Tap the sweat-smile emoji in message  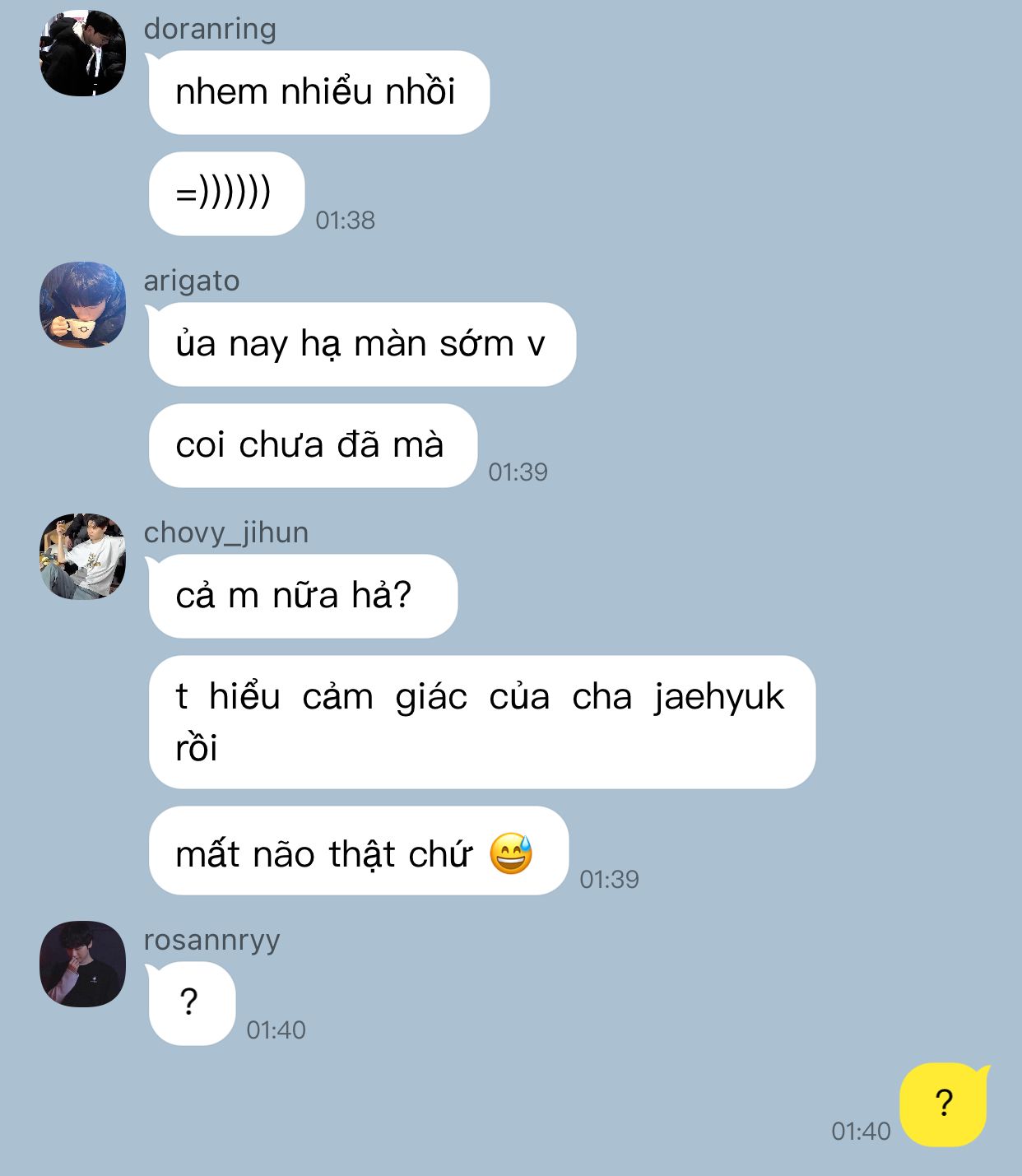click(x=511, y=853)
